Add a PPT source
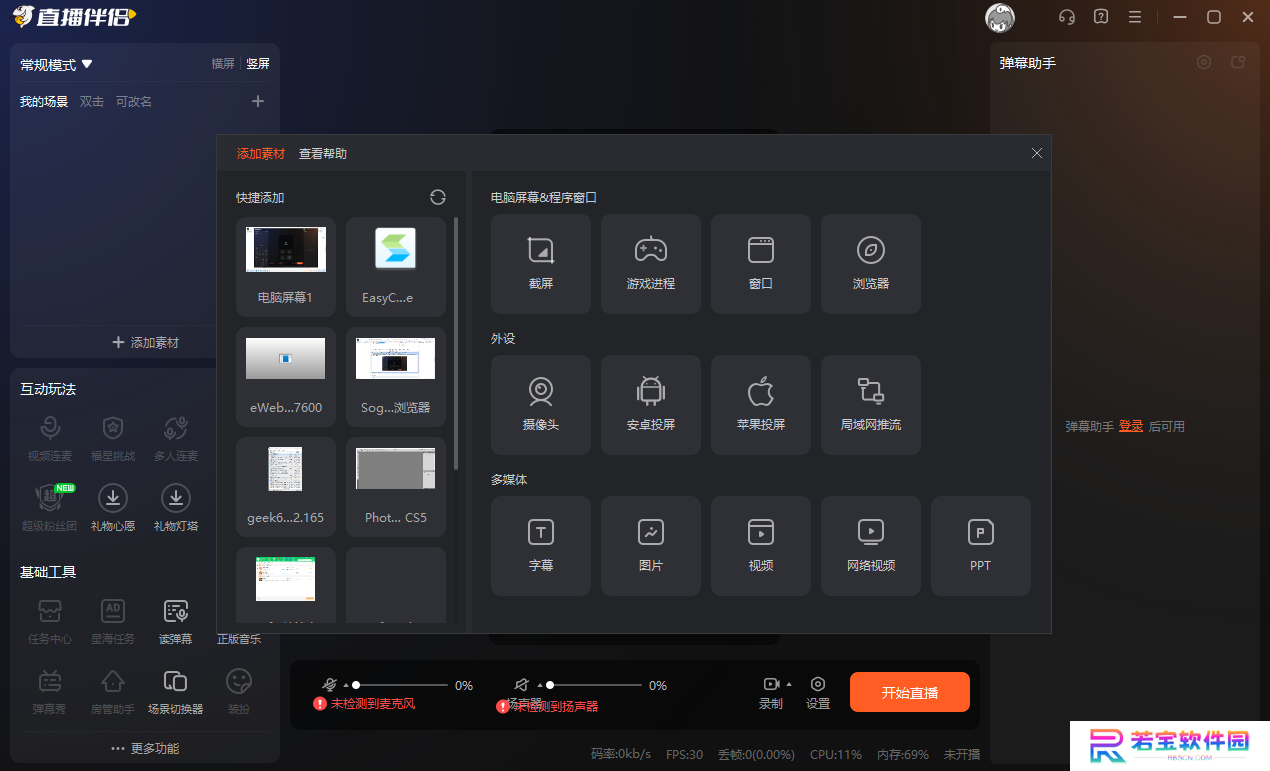The image size is (1270, 771). (x=981, y=546)
